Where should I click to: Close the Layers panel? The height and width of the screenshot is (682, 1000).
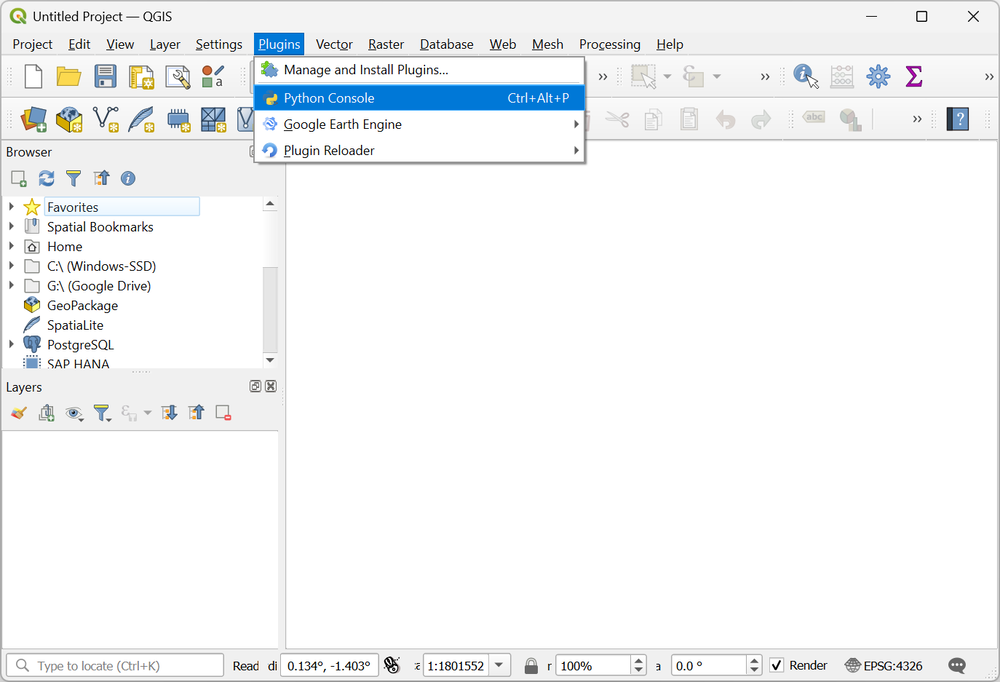pos(271,386)
